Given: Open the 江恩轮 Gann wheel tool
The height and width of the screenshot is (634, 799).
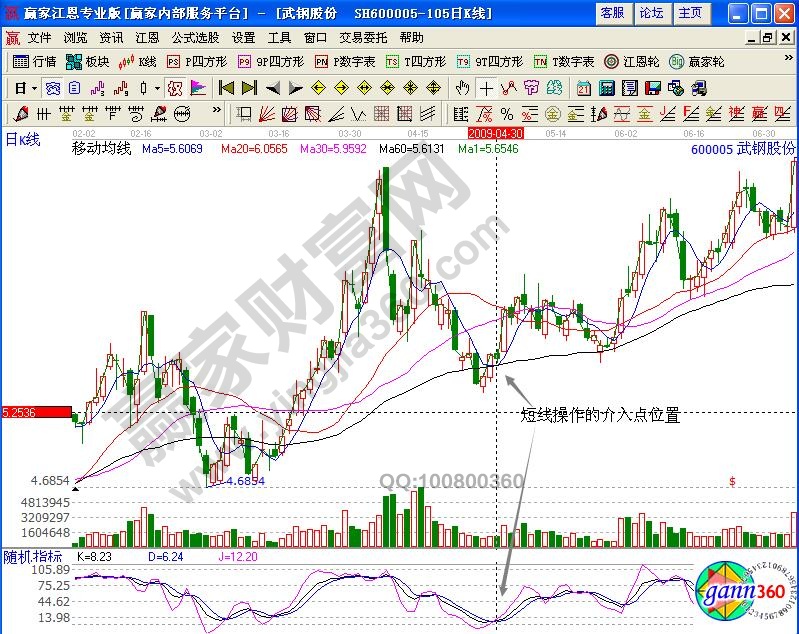Looking at the screenshot, I should tap(633, 62).
